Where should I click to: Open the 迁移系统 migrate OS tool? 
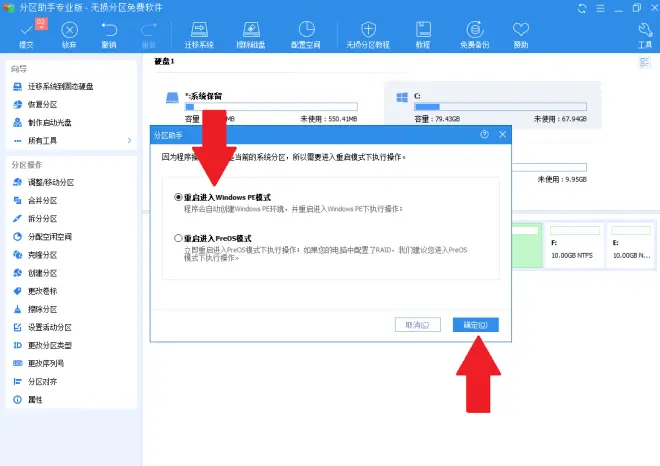coord(199,35)
